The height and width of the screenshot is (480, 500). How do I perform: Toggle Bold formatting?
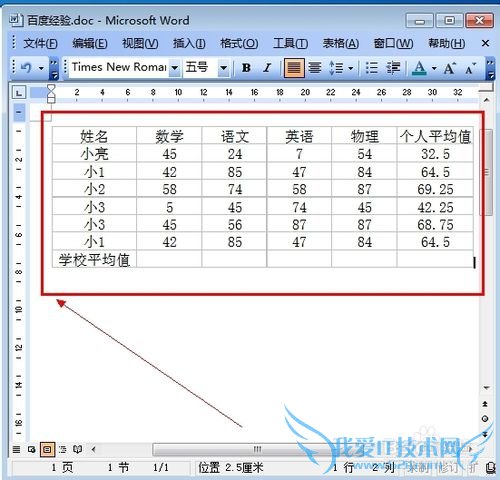tap(246, 68)
